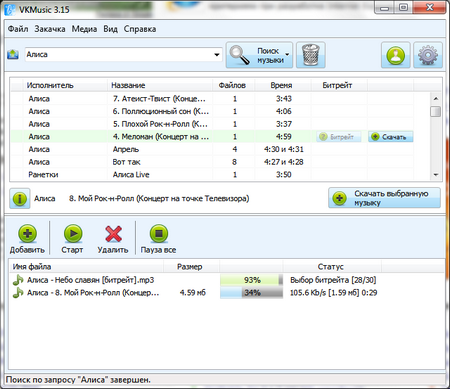
Task: Click the 34% progress bar
Action: point(251,293)
